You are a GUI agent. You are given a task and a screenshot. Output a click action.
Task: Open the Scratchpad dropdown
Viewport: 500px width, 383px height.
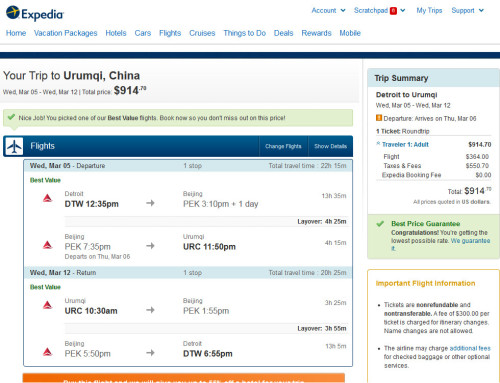pos(380,10)
